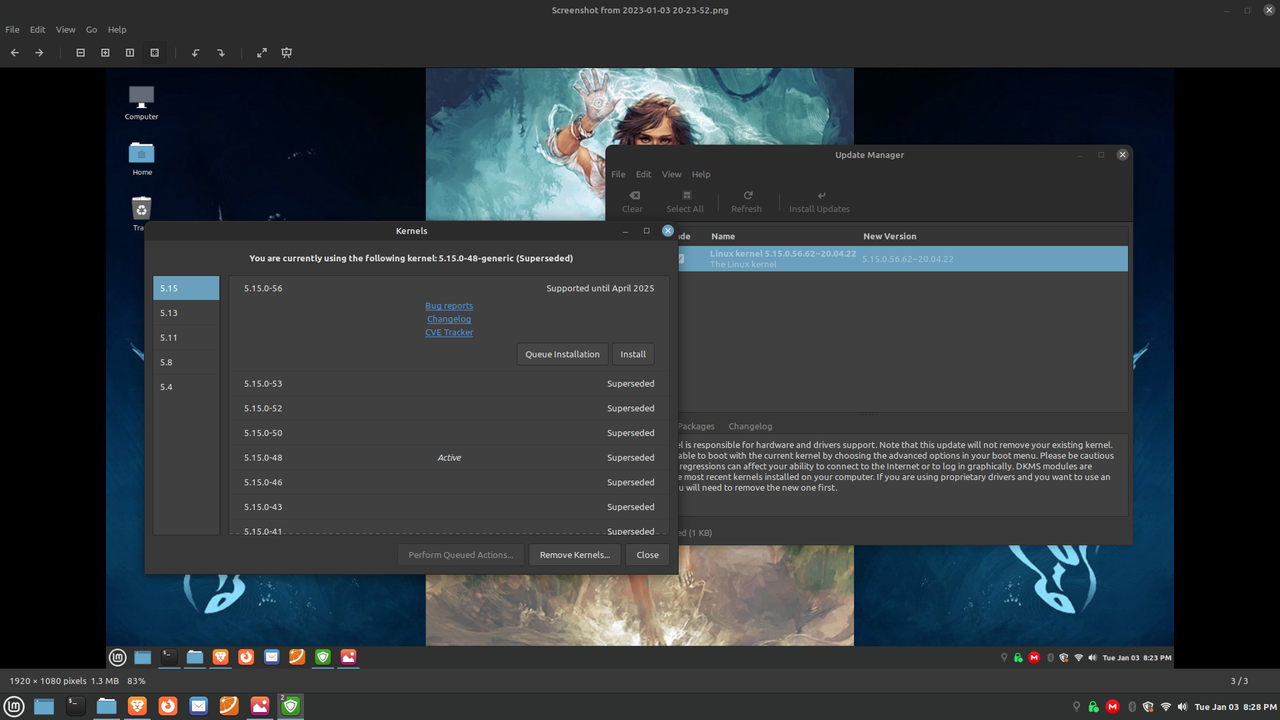The image size is (1280, 720).
Task: Toggle the fullscreen view icon in the image viewer
Action: (261, 52)
